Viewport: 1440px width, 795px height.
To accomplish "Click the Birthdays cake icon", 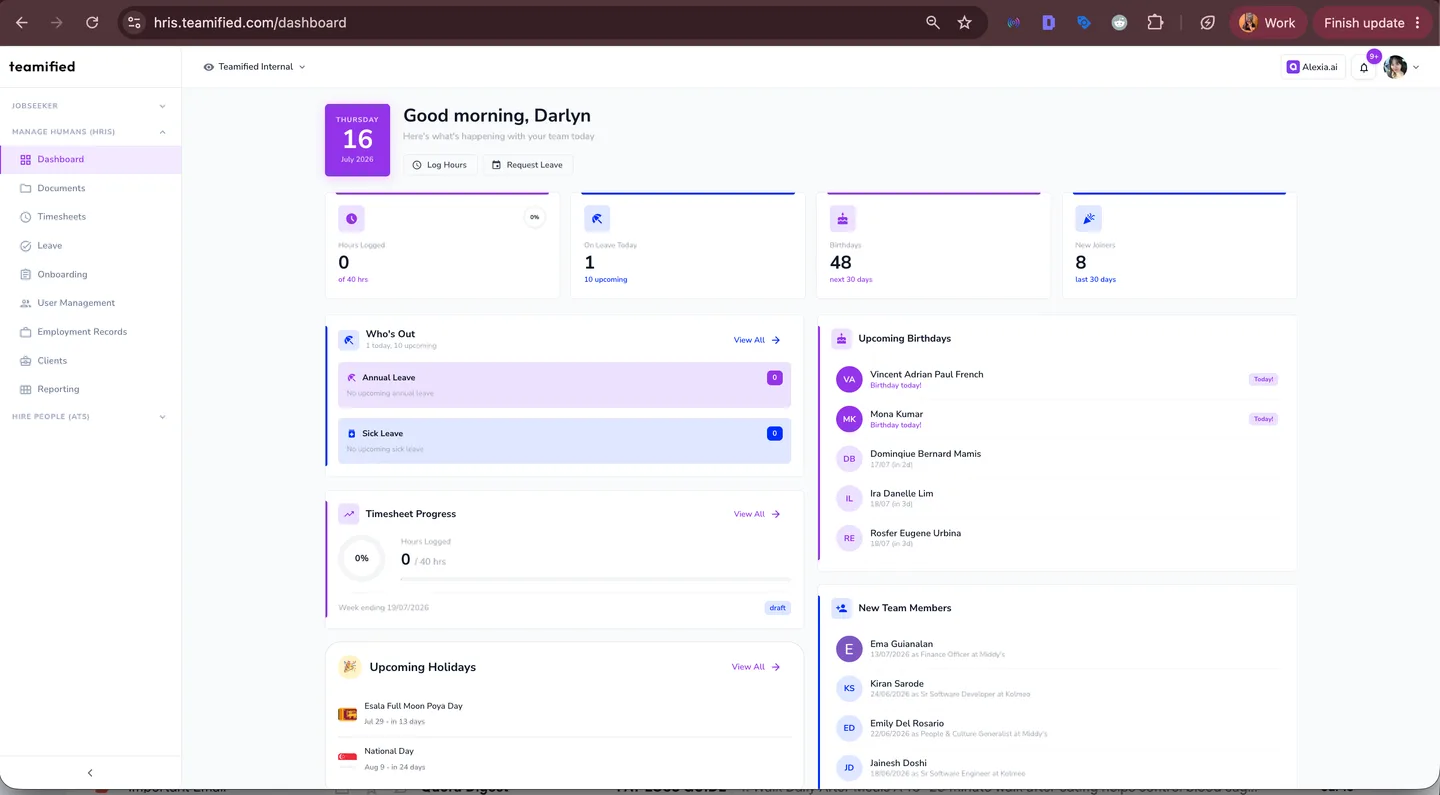I will point(842,218).
